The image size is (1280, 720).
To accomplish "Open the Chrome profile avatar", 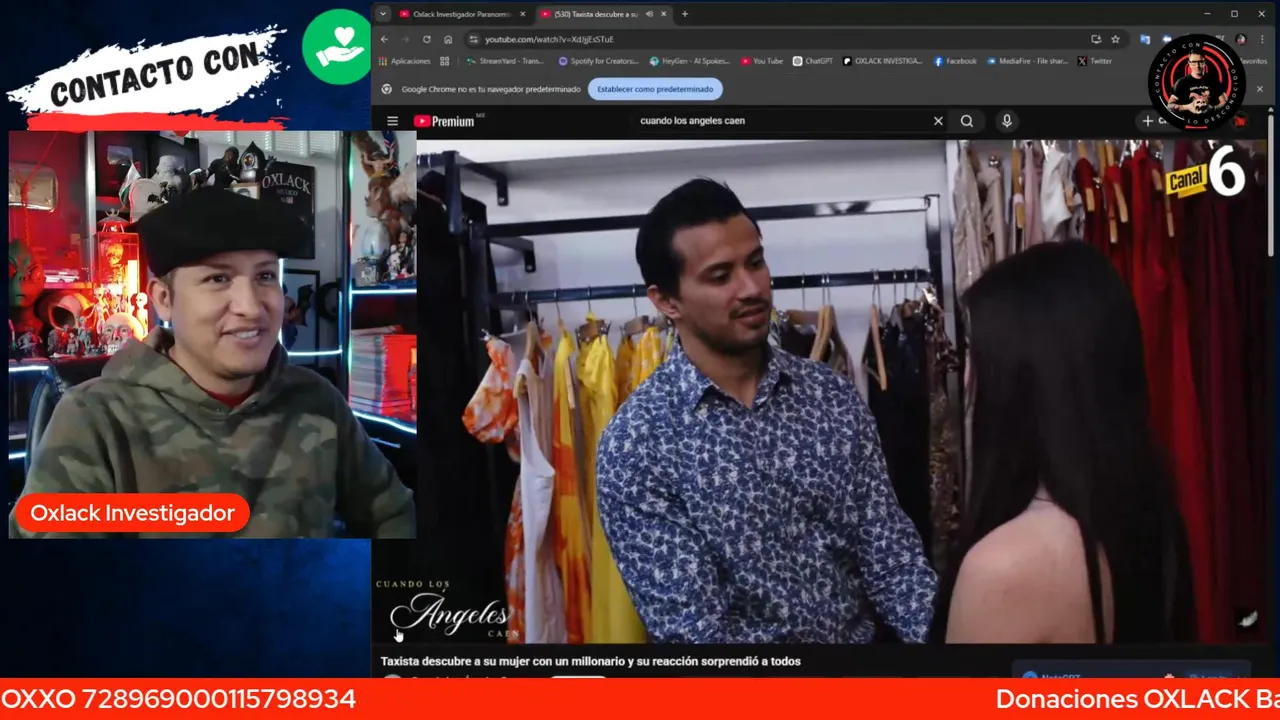I will tap(1241, 39).
